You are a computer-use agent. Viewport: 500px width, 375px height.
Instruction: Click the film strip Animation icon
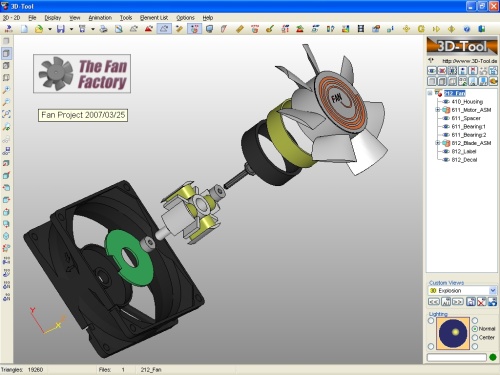(x=361, y=29)
